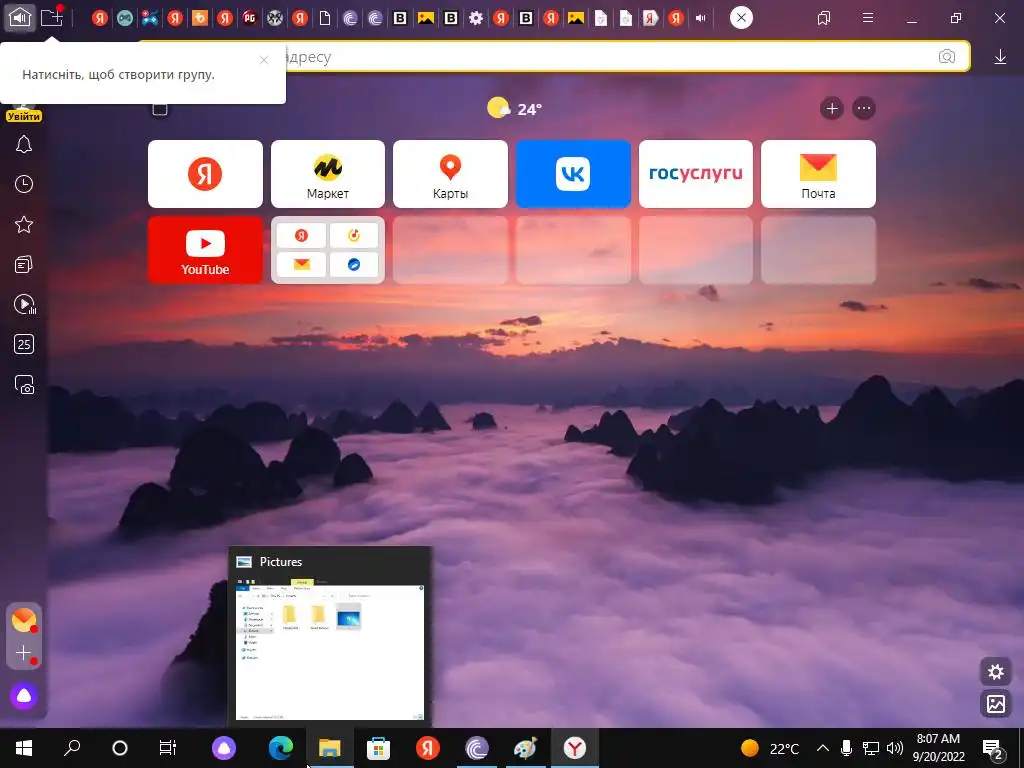Open taskbar search magnifier
This screenshot has height=768, width=1024.
72,748
